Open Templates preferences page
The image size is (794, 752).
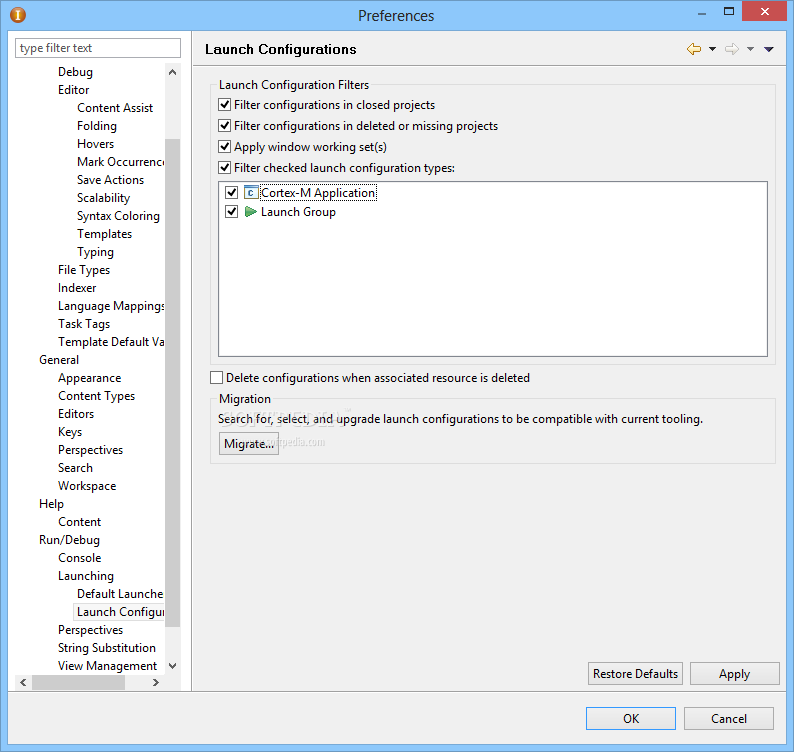104,234
